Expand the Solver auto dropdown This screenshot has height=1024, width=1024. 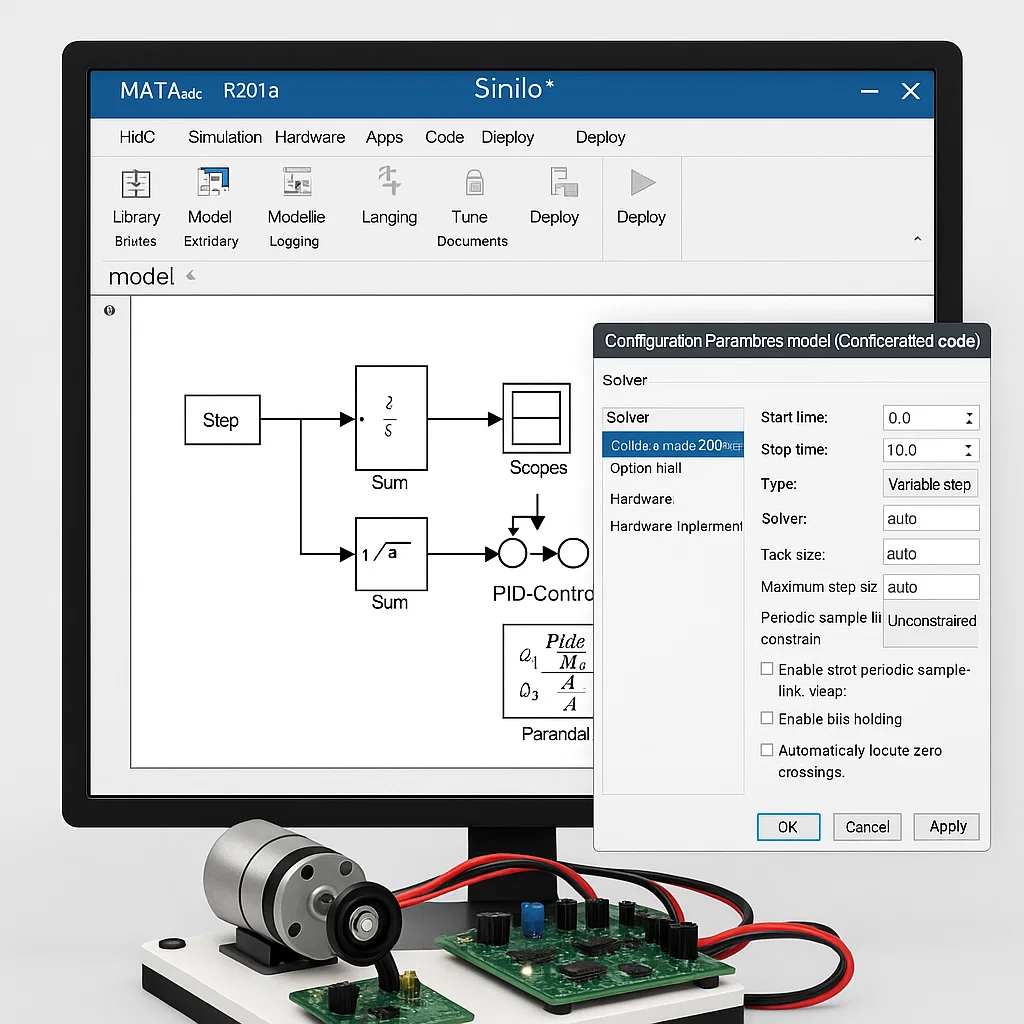(931, 518)
